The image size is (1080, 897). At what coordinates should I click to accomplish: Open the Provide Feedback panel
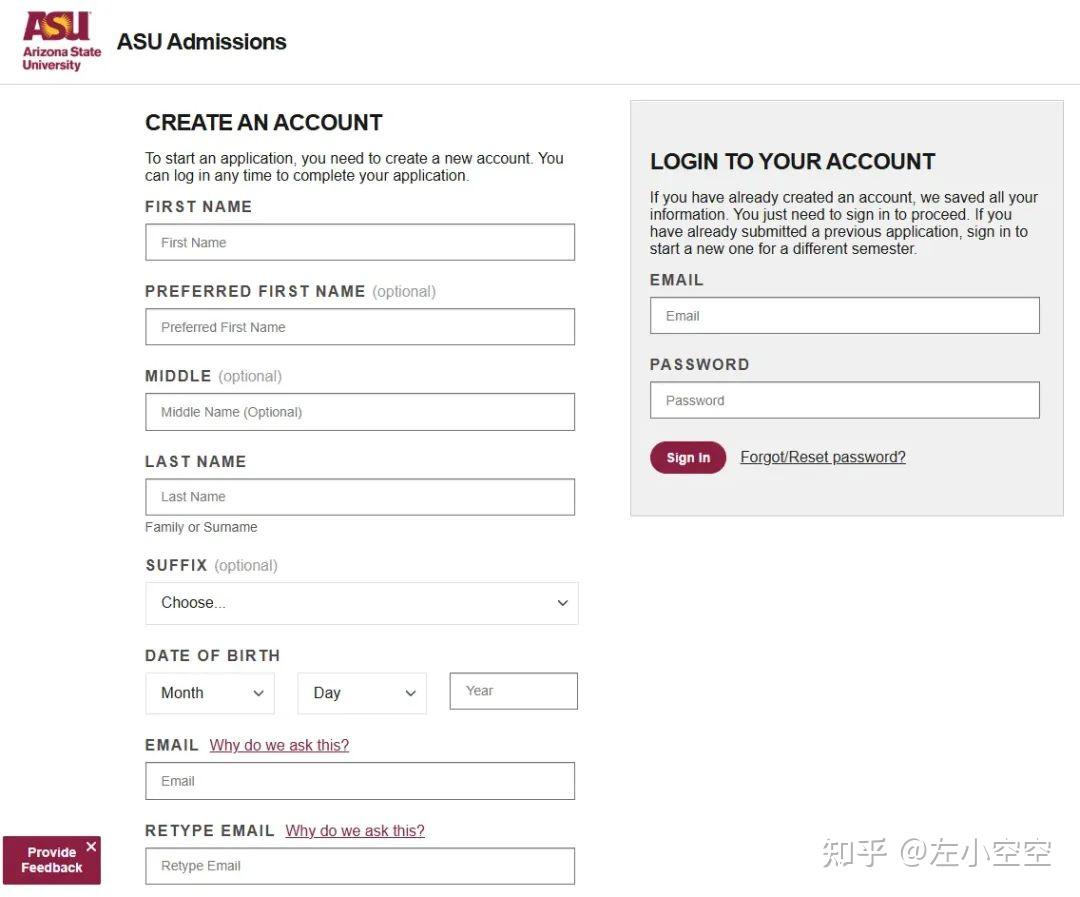click(x=48, y=862)
